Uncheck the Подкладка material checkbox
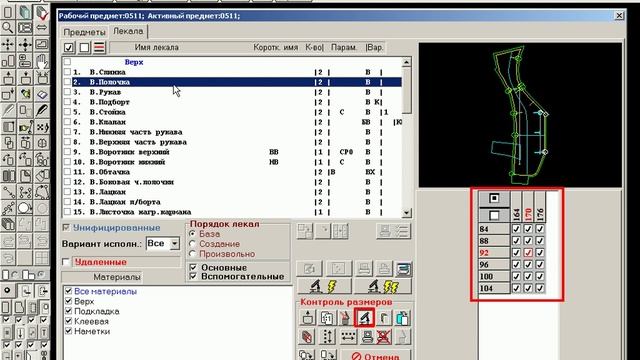 pyautogui.click(x=68, y=311)
